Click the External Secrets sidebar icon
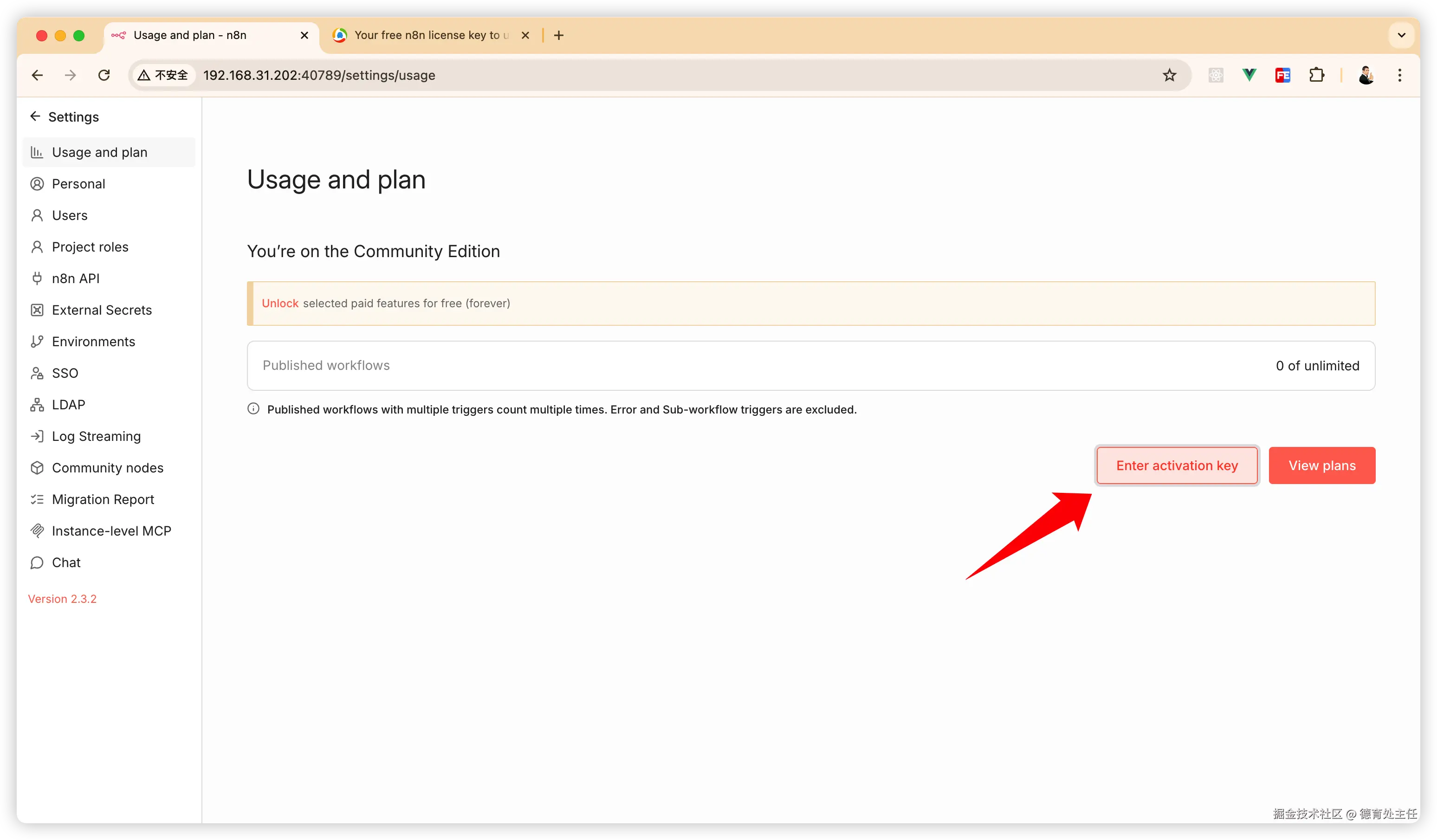The height and width of the screenshot is (840, 1437). 37,310
